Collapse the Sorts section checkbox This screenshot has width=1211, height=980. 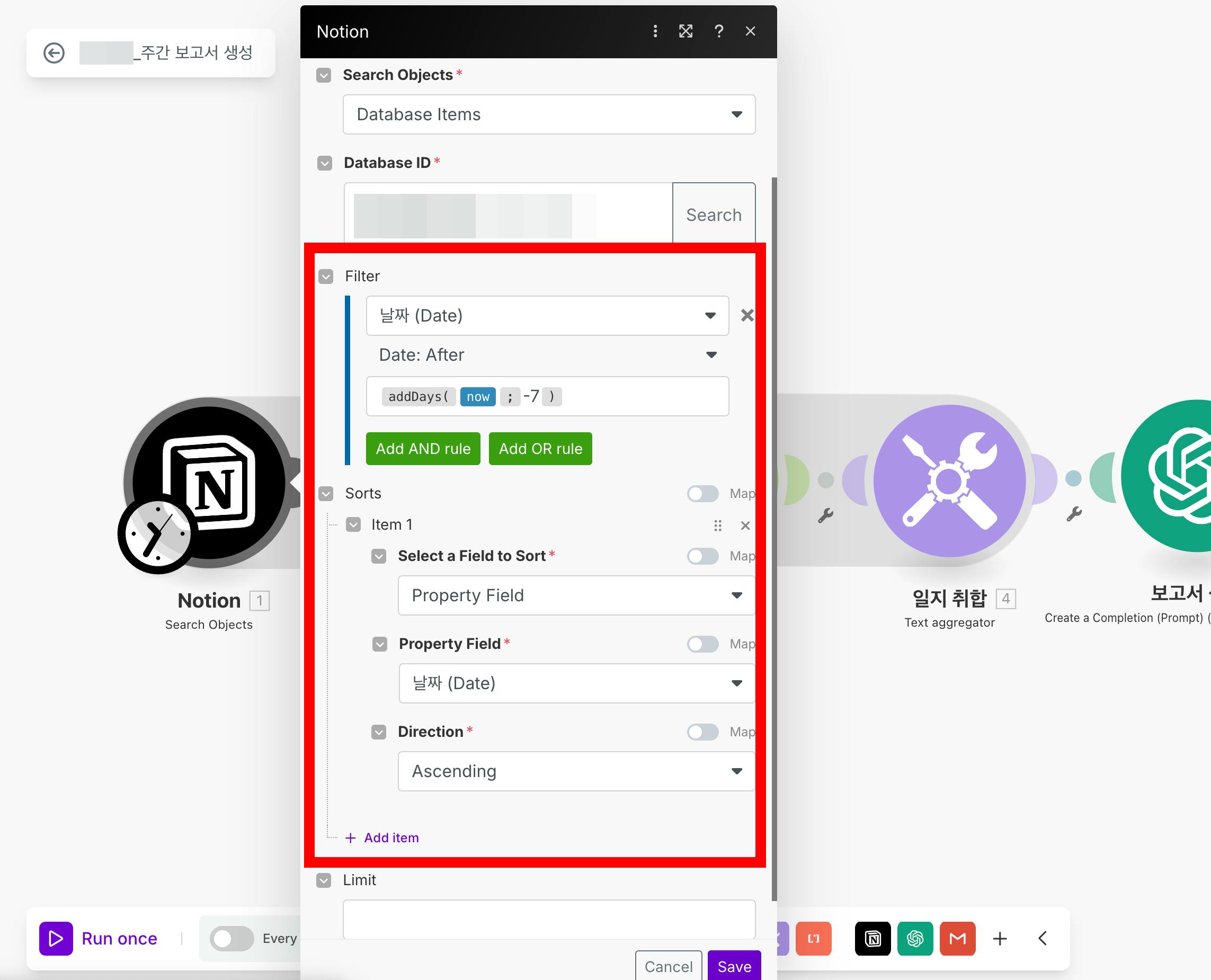click(x=326, y=494)
